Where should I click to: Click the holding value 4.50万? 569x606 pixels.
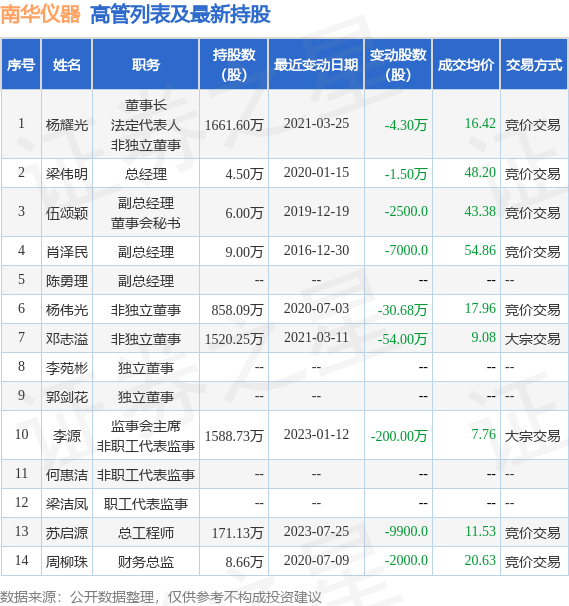244,174
